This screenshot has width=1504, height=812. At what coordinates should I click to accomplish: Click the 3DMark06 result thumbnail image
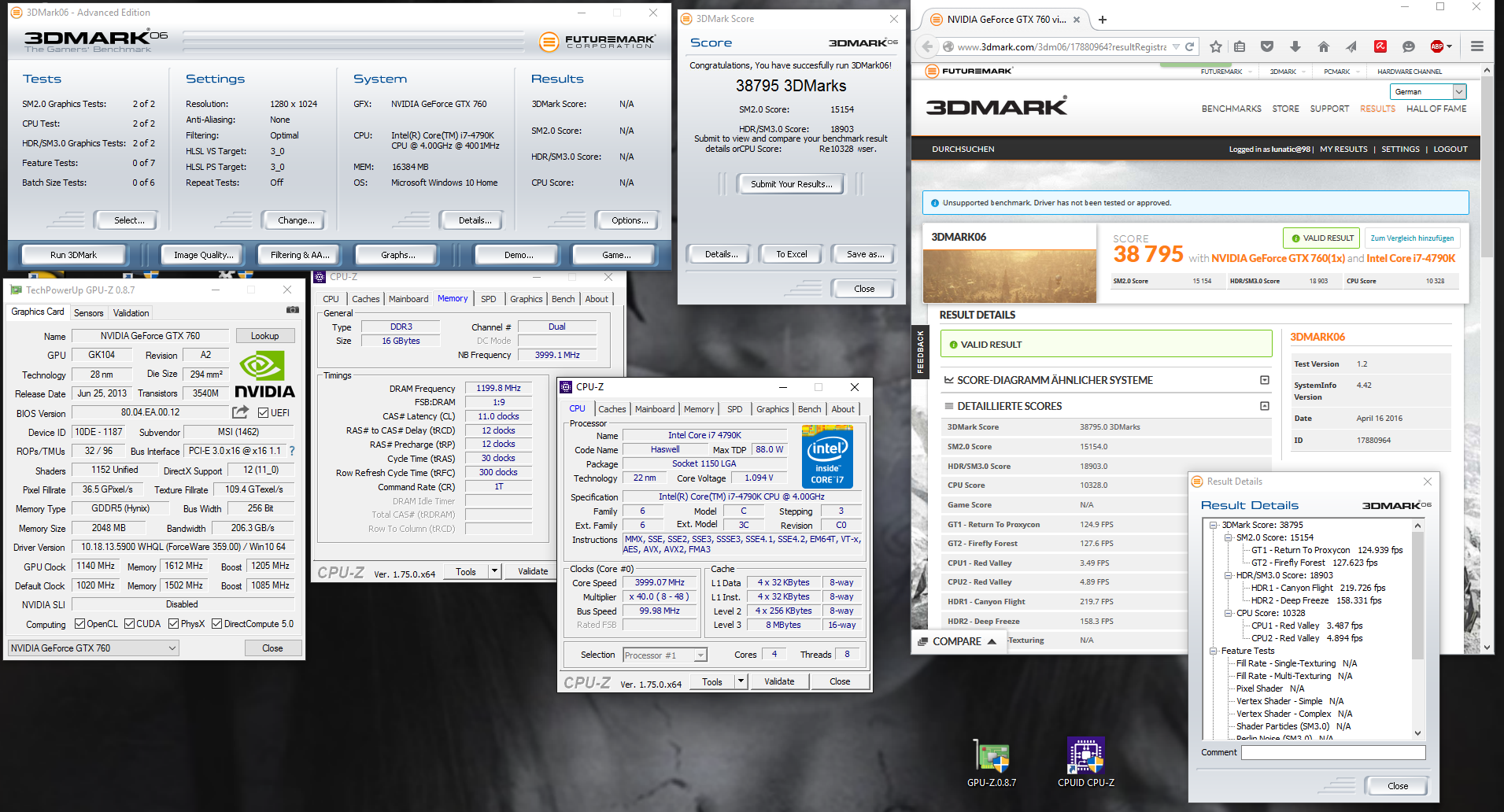(x=1010, y=276)
